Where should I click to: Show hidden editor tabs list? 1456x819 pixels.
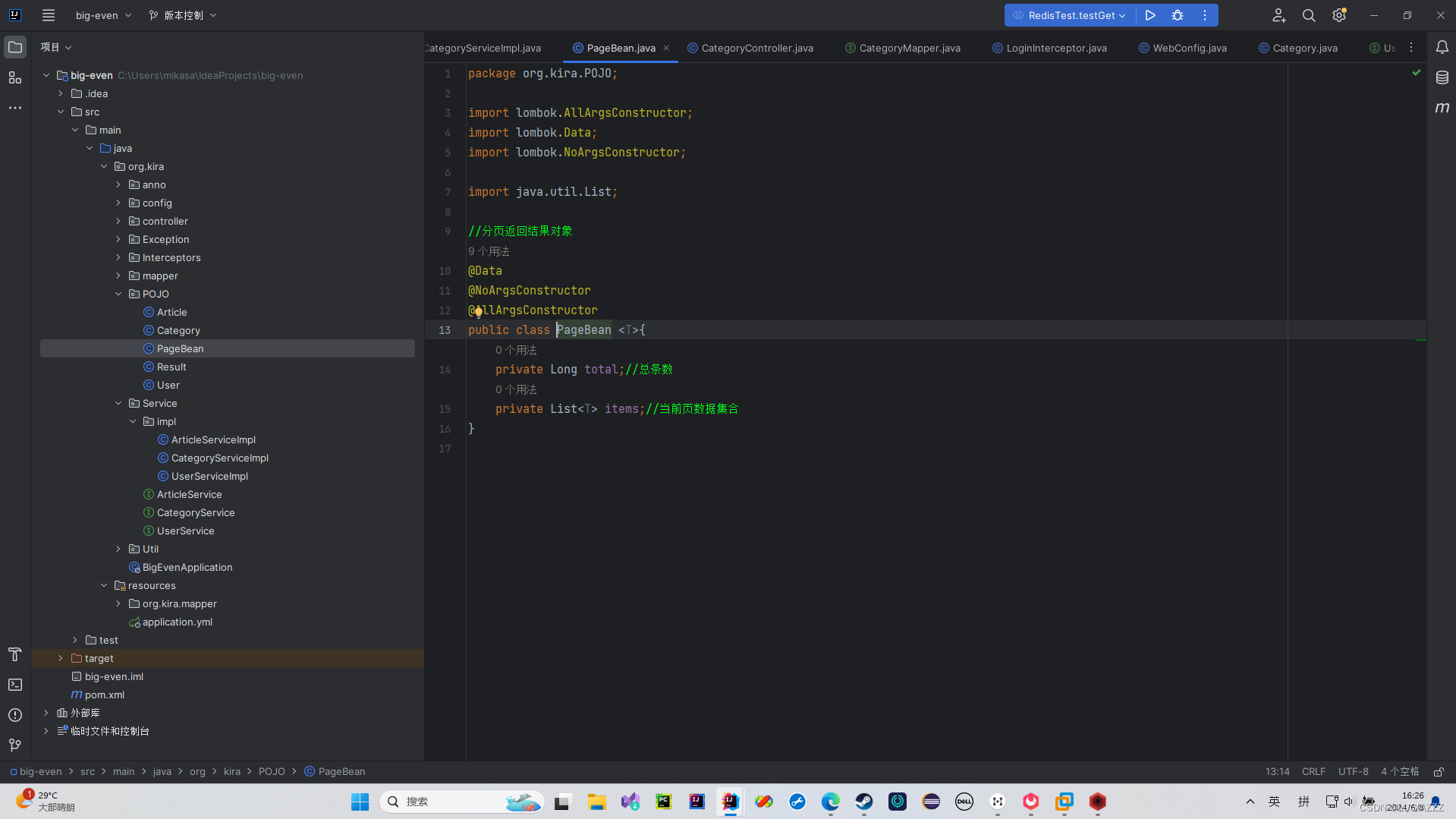[x=1411, y=48]
